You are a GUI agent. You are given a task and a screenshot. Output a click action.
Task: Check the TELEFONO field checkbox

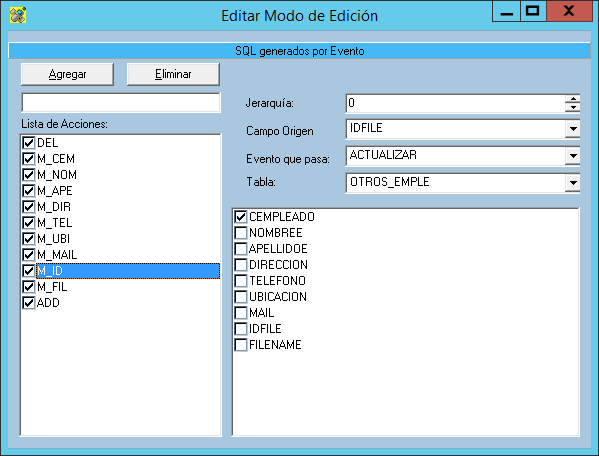(241, 281)
